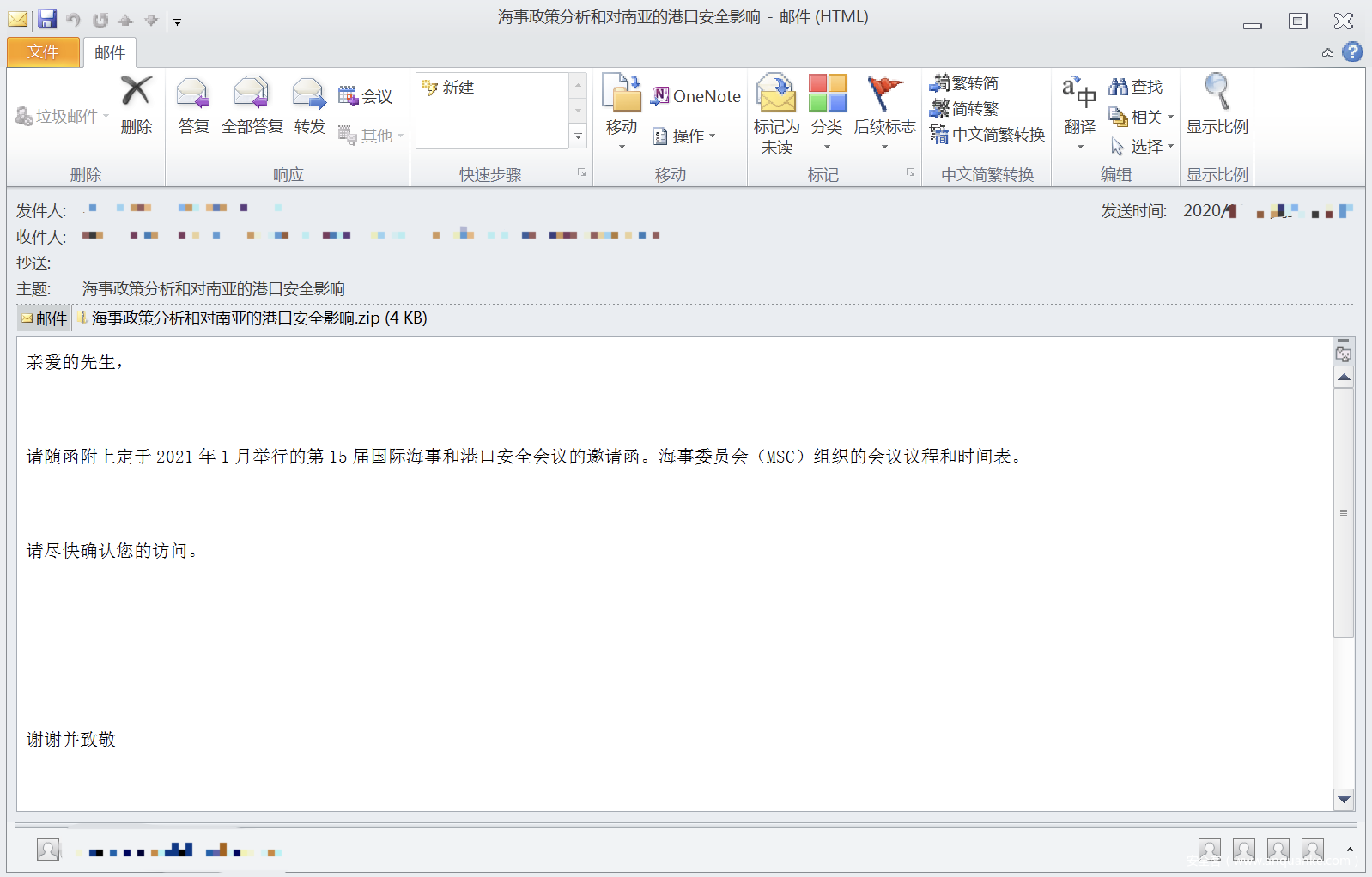Collapse the ribbon with the caret toggle

[x=1327, y=53]
